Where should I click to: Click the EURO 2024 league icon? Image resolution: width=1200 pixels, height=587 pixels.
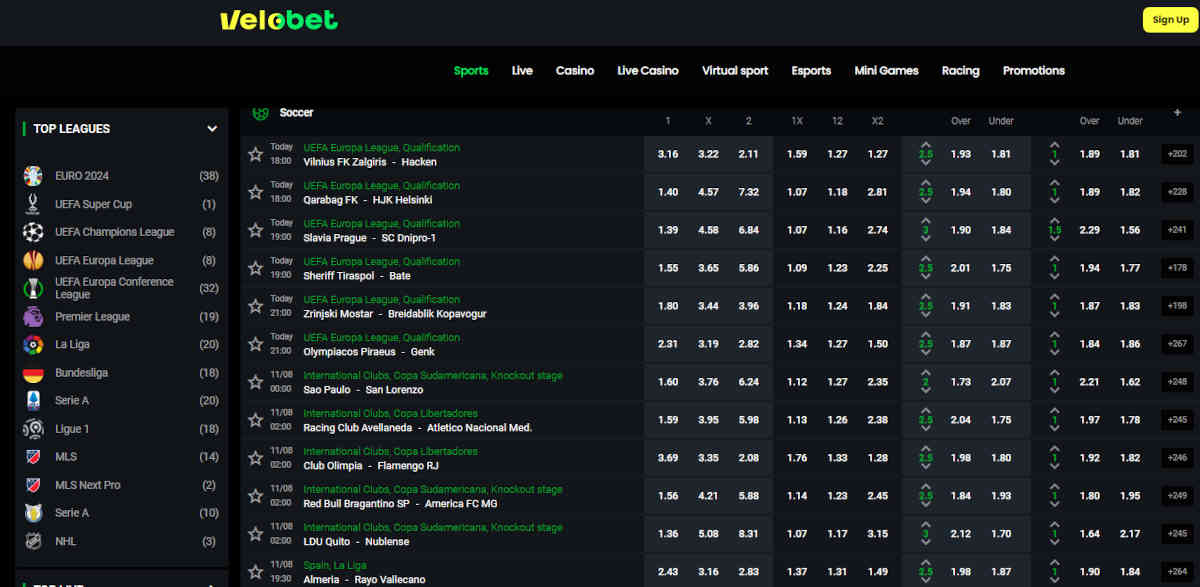33,176
